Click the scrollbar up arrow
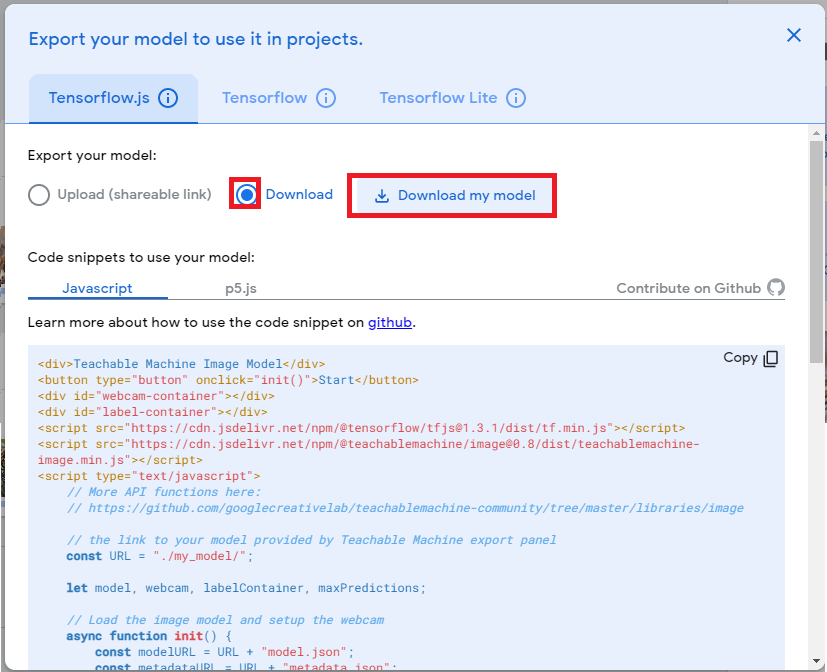The width and height of the screenshot is (827, 672). pyautogui.click(x=816, y=133)
